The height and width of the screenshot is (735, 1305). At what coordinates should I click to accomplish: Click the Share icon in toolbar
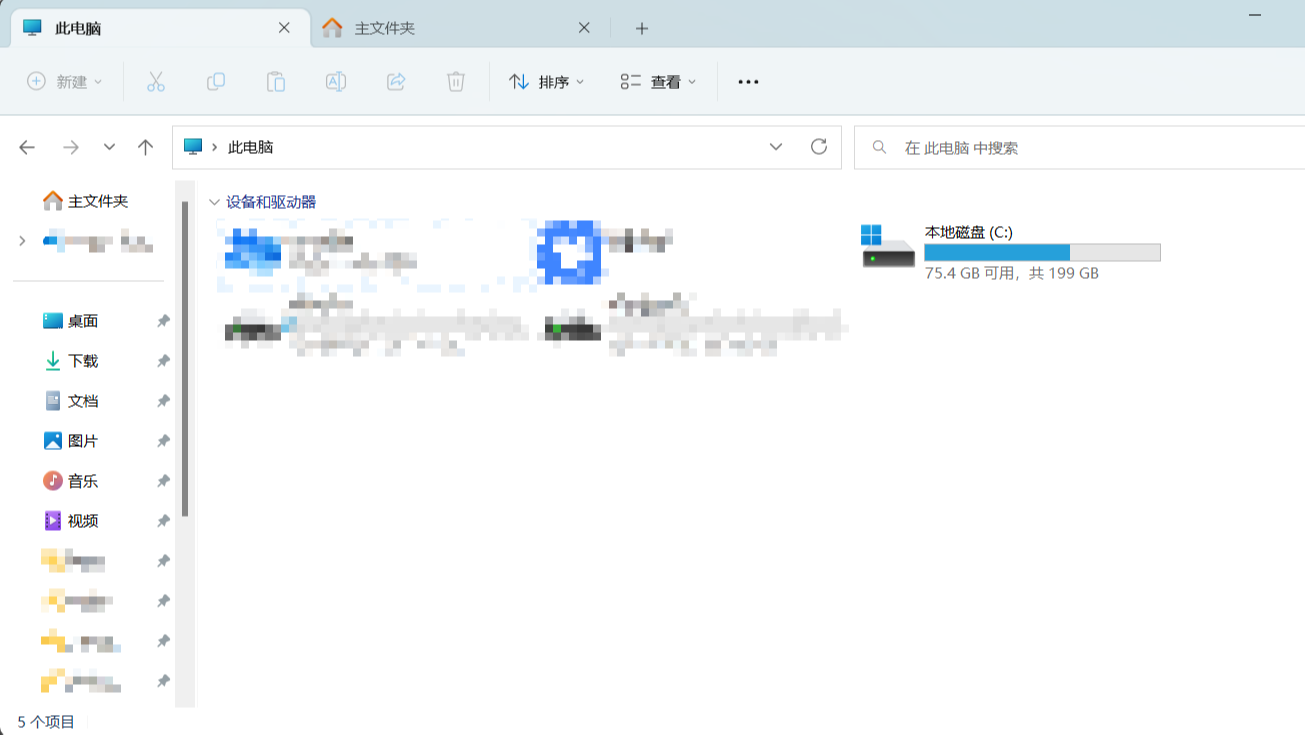pyautogui.click(x=396, y=82)
